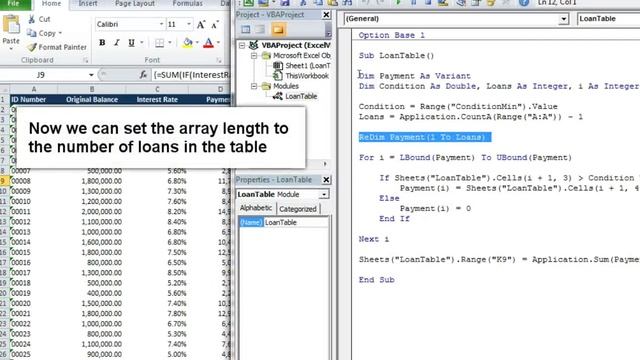Open the Fill Color dropdown arrow

point(197,43)
